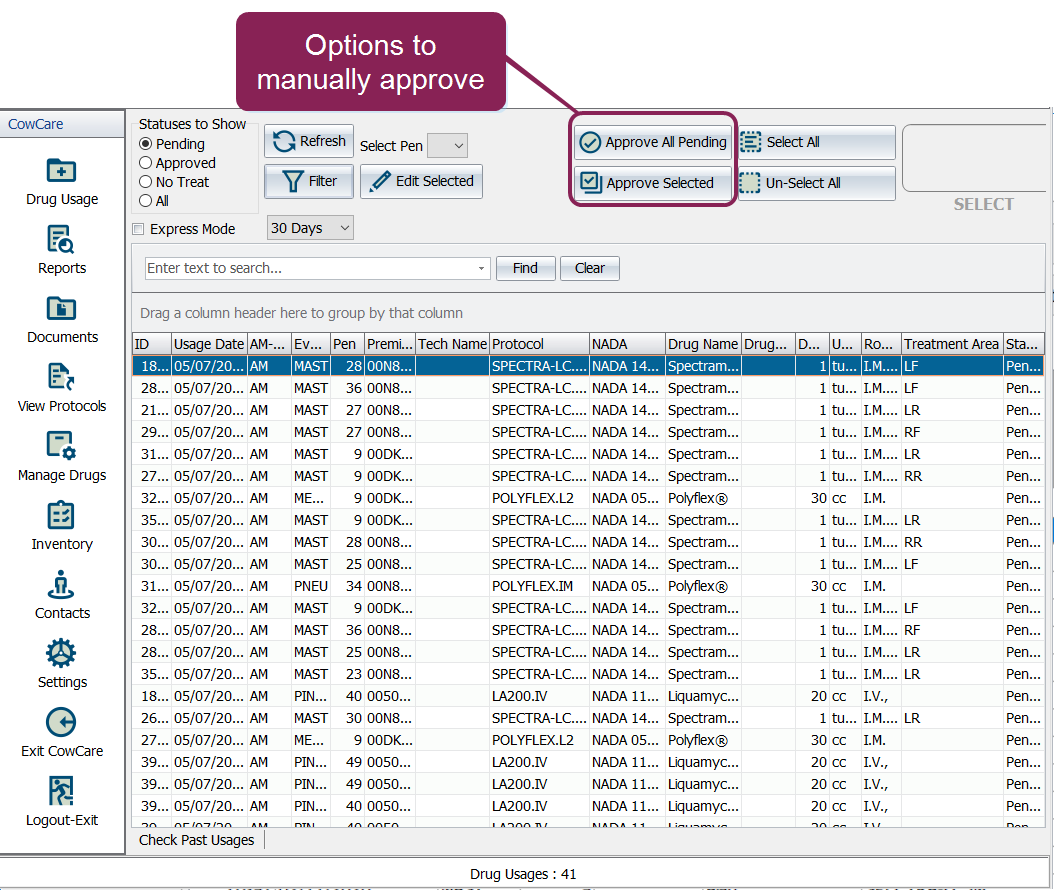Screen dimensions: 1054x890
Task: Sort by the Usage Date column header
Action: tap(208, 344)
